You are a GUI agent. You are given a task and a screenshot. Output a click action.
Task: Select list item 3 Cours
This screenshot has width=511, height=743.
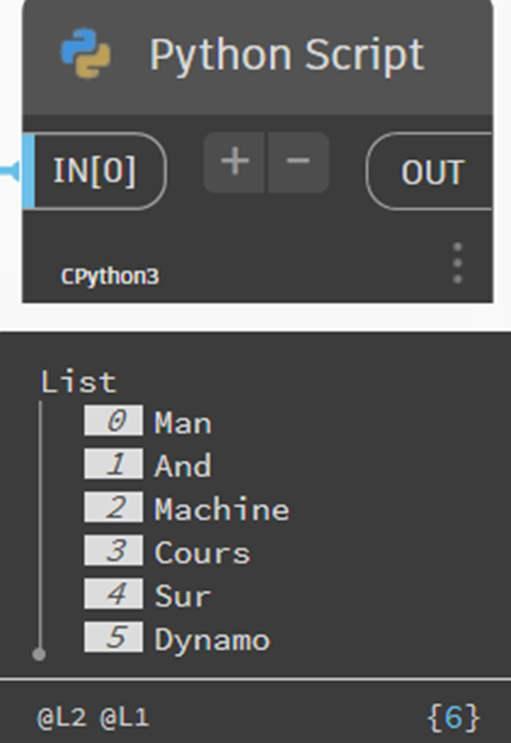(202, 553)
